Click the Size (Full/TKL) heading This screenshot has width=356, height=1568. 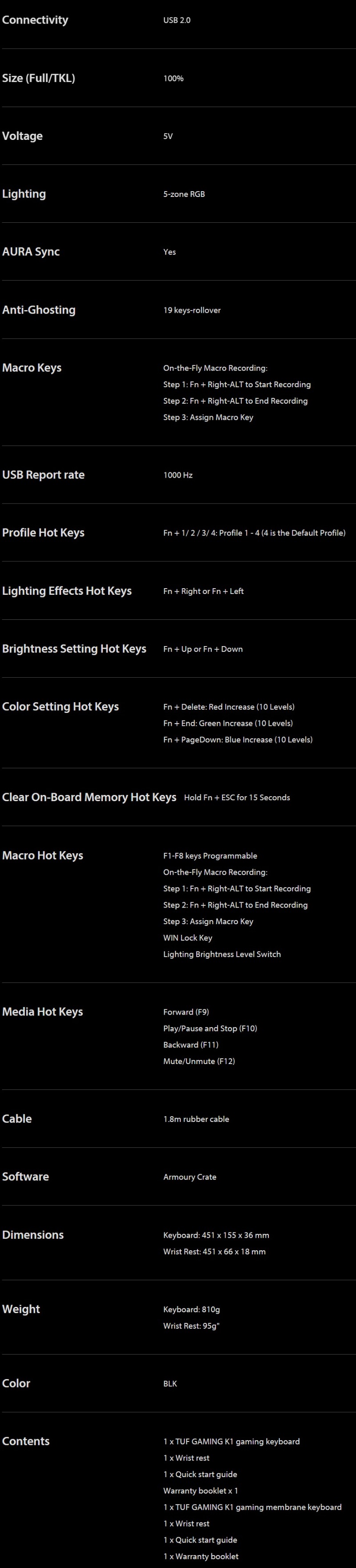pyautogui.click(x=38, y=78)
